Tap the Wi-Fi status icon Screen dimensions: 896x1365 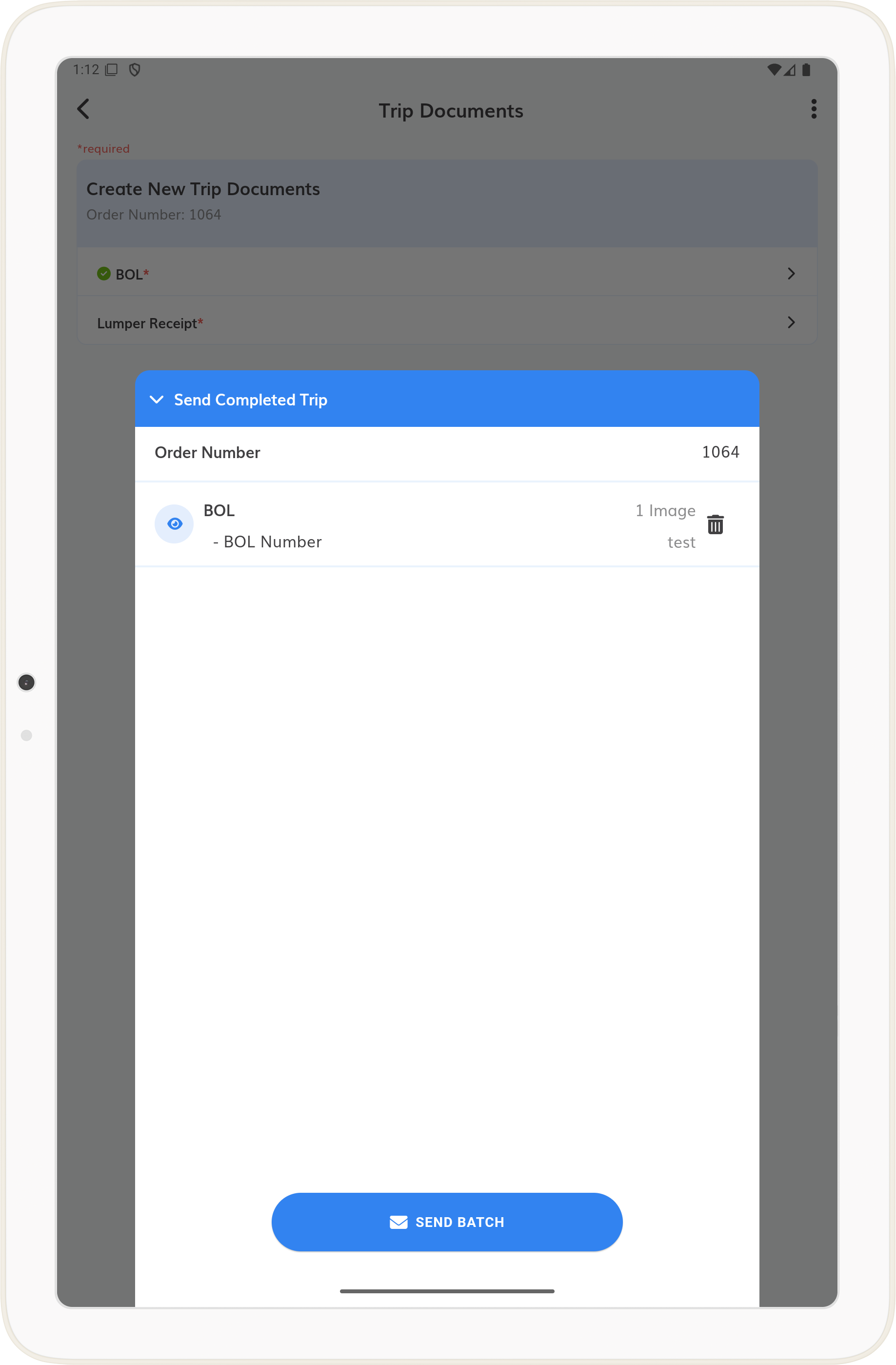click(774, 70)
